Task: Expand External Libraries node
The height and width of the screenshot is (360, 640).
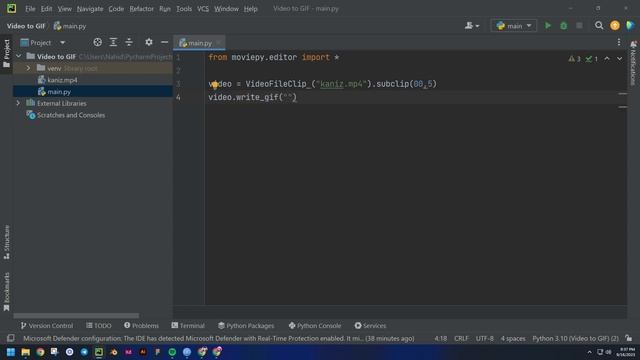Action: [18, 103]
